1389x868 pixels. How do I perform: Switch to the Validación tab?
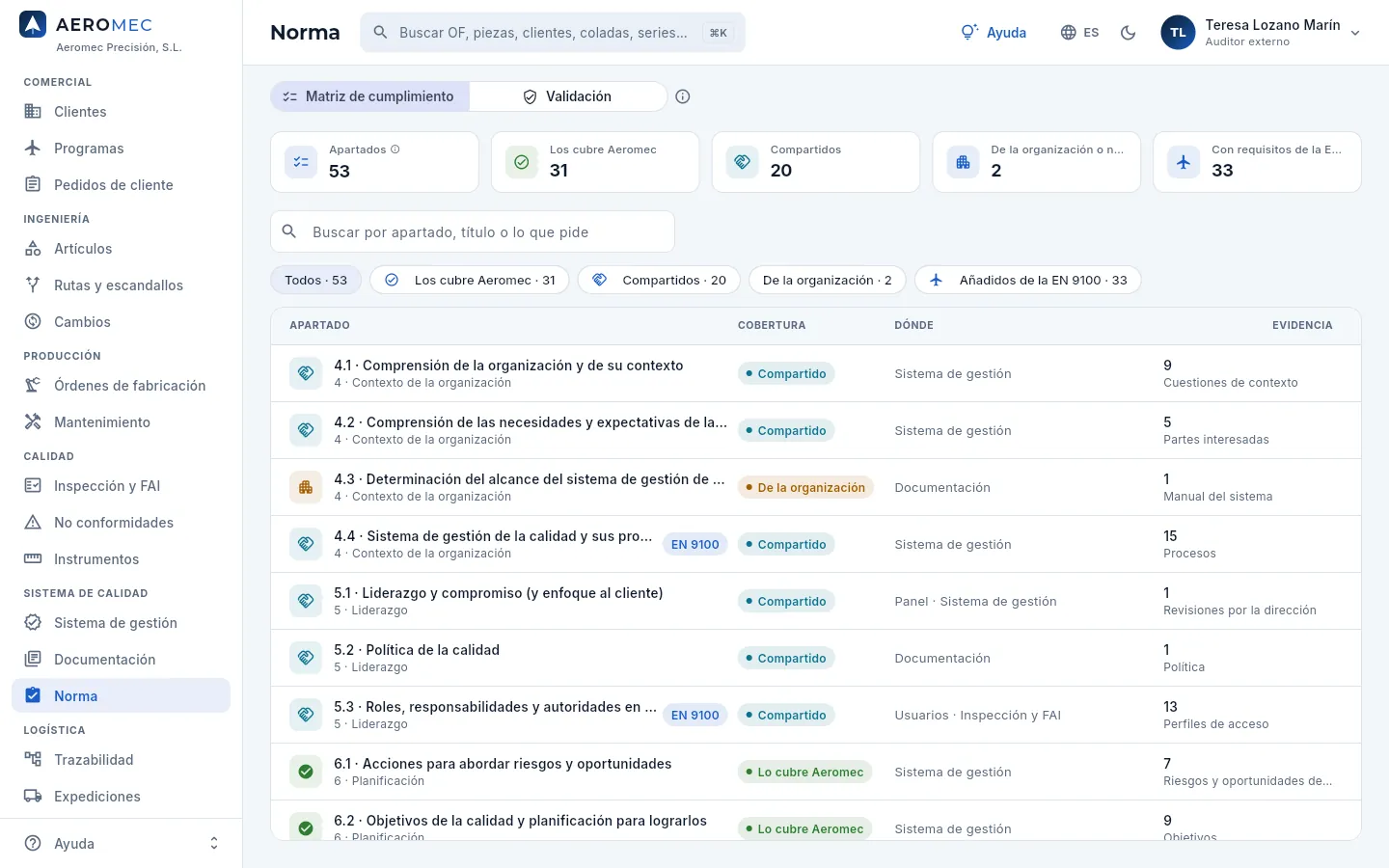(567, 96)
